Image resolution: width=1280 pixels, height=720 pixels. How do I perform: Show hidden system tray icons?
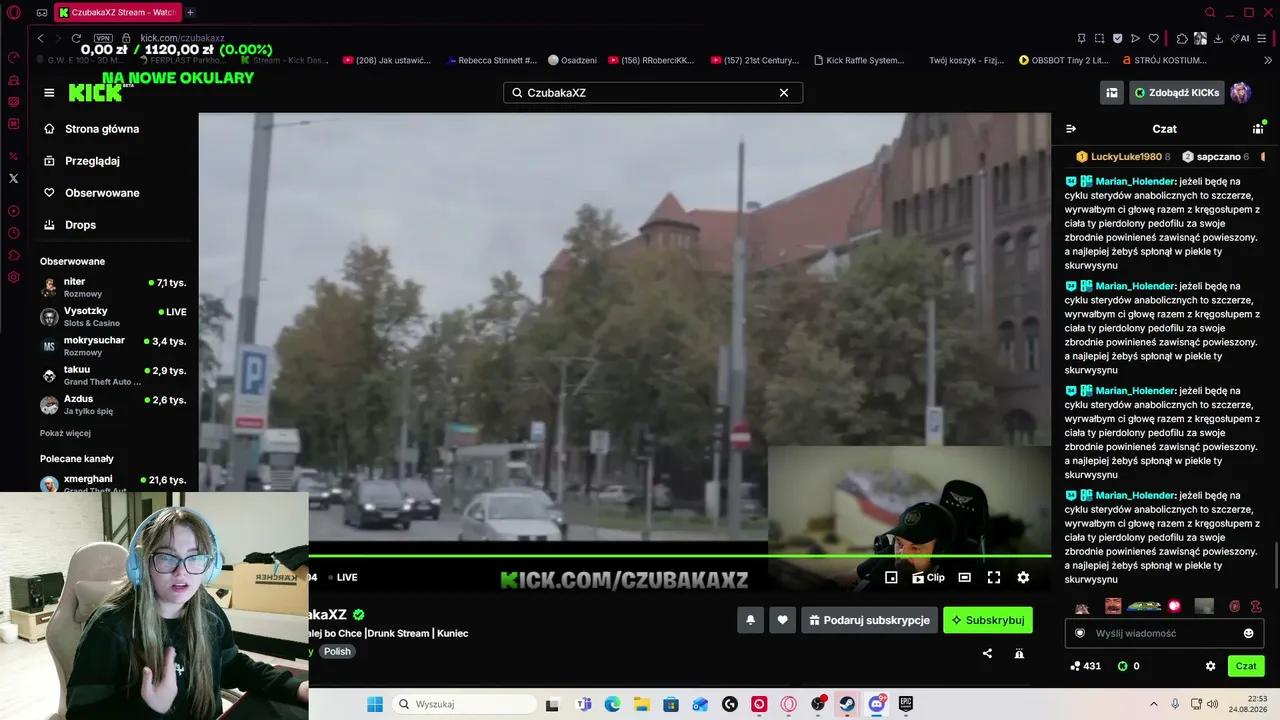[1153, 704]
